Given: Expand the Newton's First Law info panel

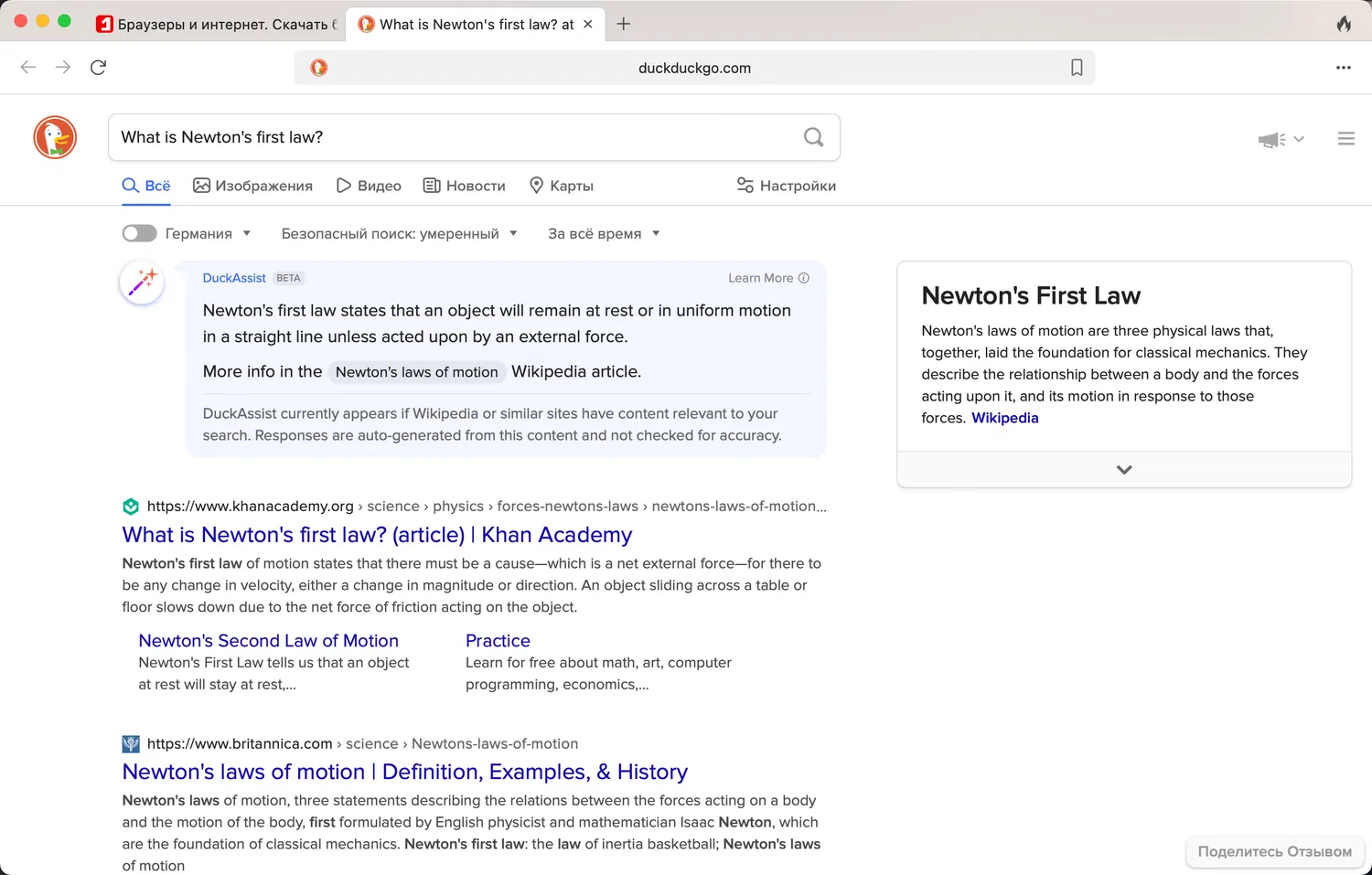Looking at the screenshot, I should point(1124,470).
